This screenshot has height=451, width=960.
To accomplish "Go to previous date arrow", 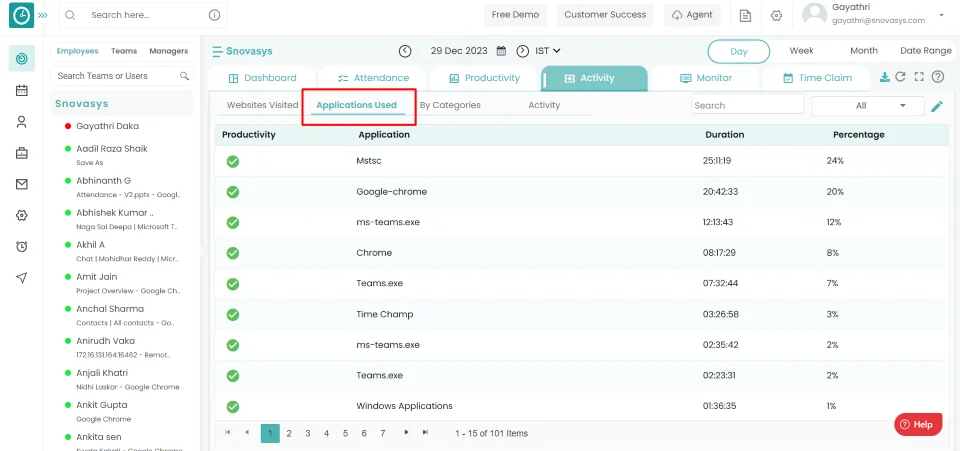I will 405,51.
